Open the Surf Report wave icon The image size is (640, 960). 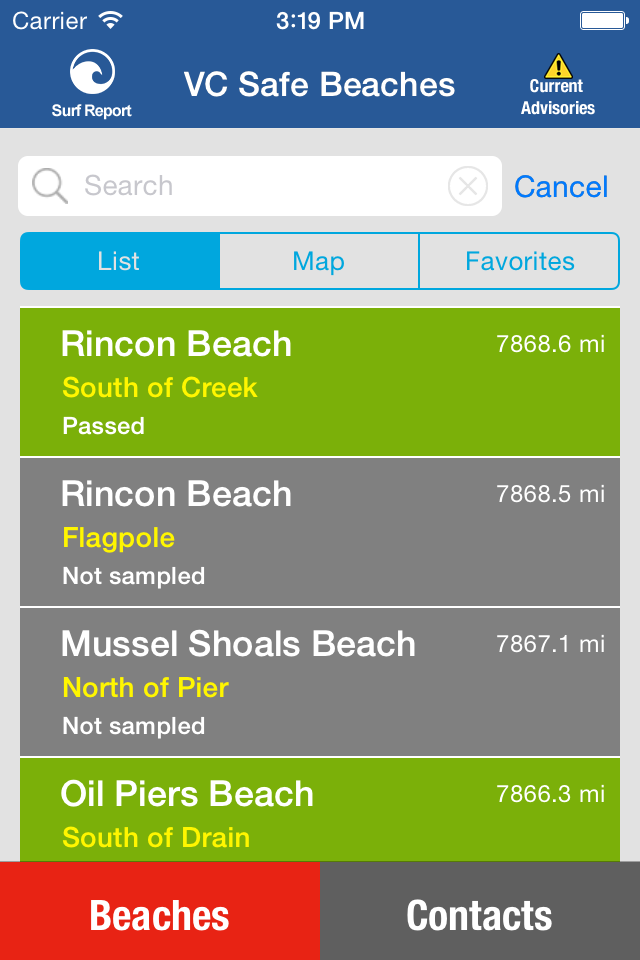click(92, 73)
